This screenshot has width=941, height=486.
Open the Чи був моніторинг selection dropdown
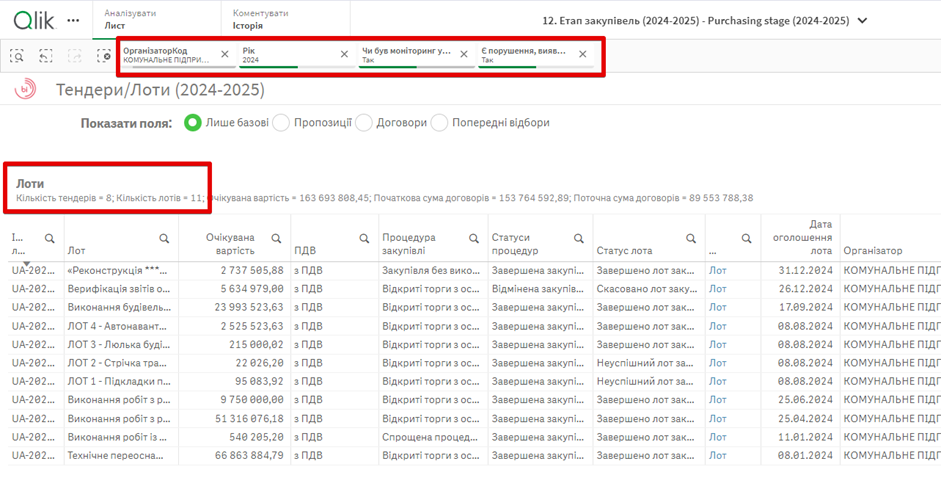click(x=406, y=54)
